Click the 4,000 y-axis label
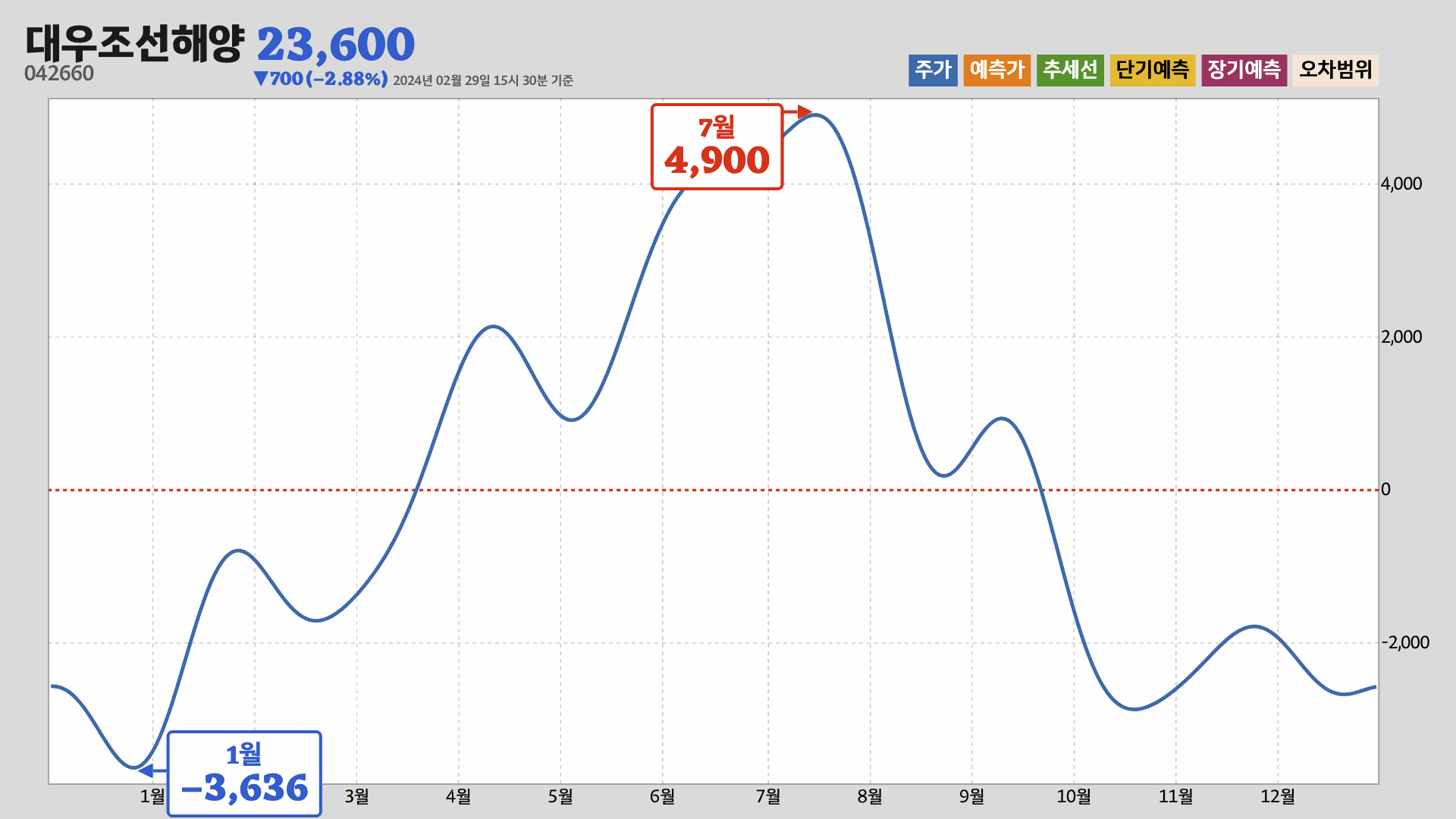The image size is (1456, 819). pyautogui.click(x=1401, y=184)
